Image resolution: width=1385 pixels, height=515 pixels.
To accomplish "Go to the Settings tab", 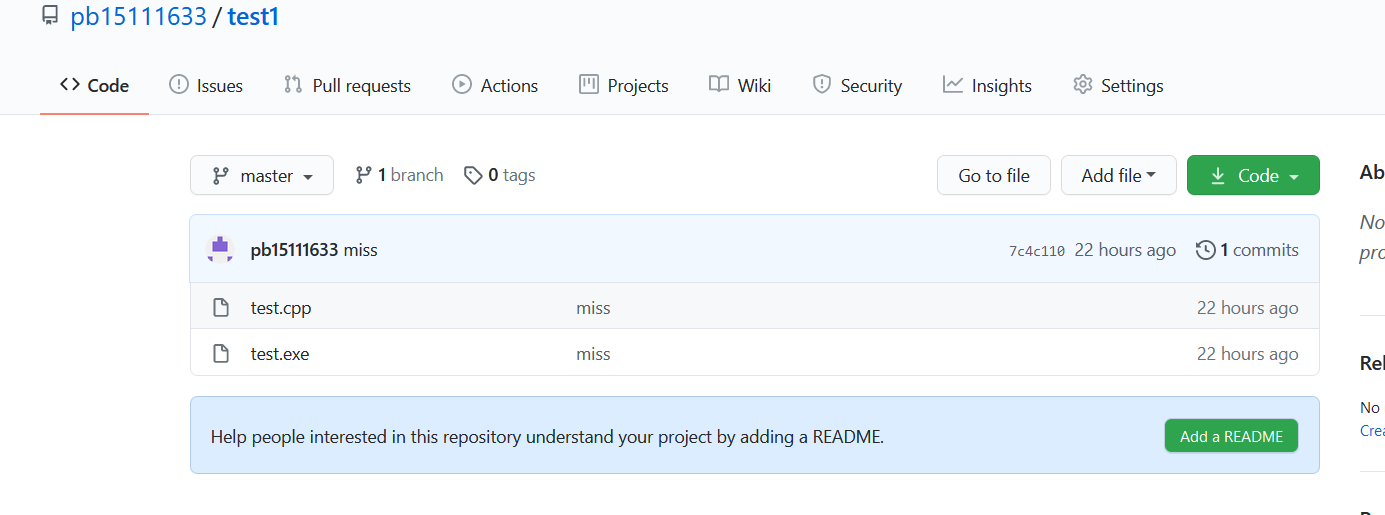I will coord(1118,86).
